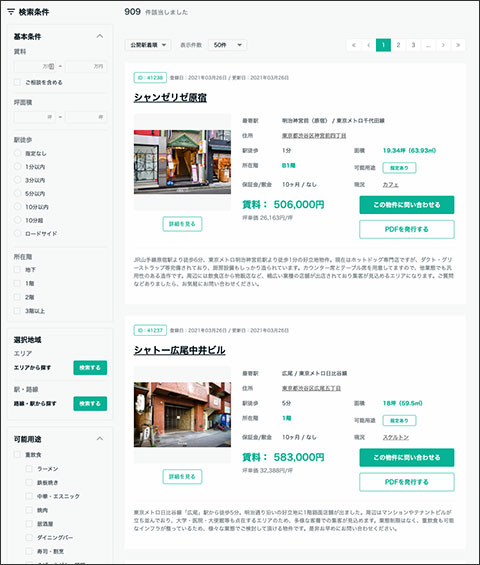Open シャンゼリゼ原宿 property title link
This screenshot has width=480, height=565.
click(170, 97)
